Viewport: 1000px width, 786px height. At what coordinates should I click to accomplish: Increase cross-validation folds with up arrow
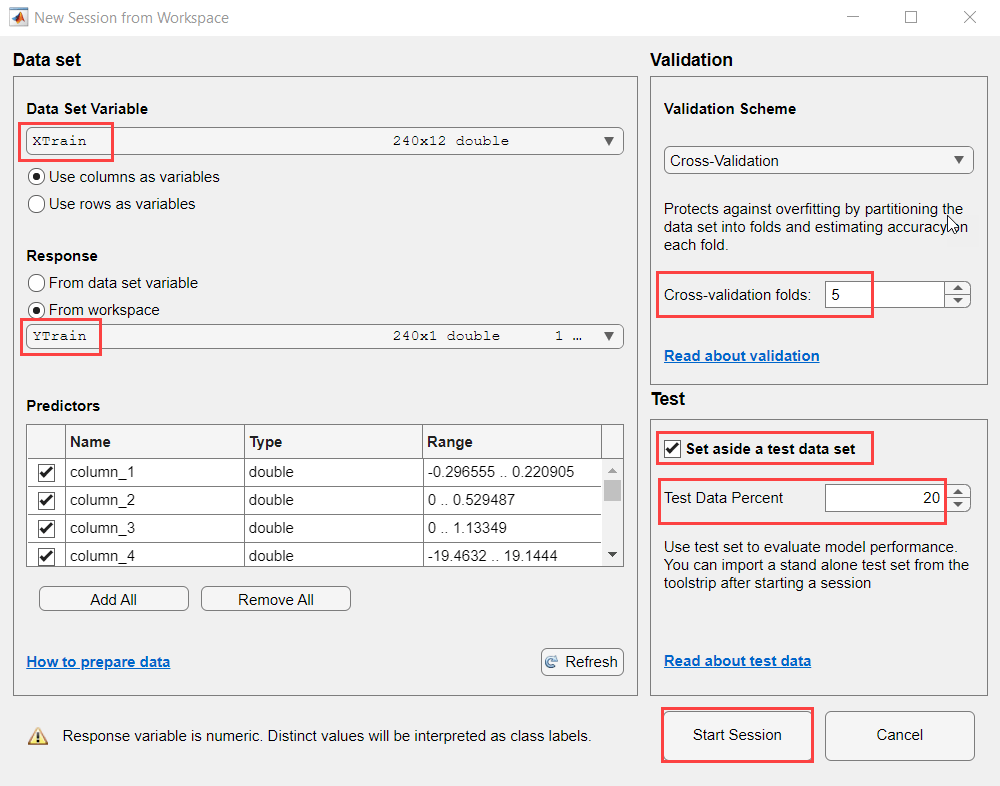[958, 288]
